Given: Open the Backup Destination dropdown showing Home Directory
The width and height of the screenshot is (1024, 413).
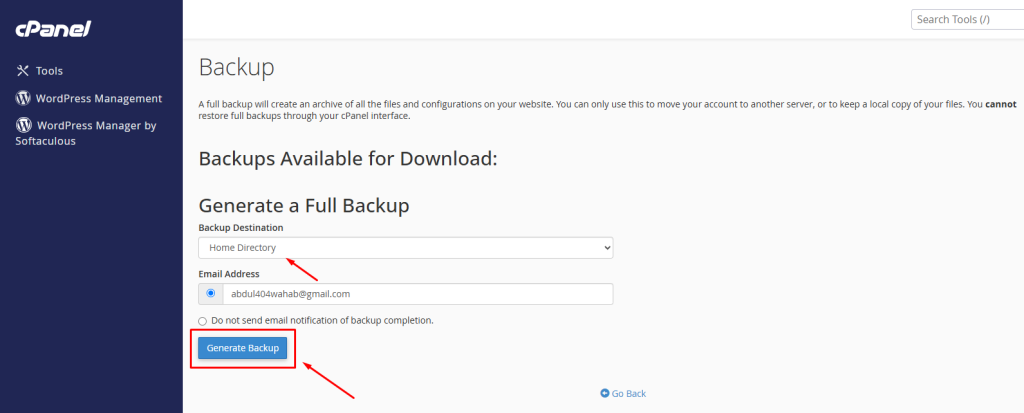Looking at the screenshot, I should (405, 247).
